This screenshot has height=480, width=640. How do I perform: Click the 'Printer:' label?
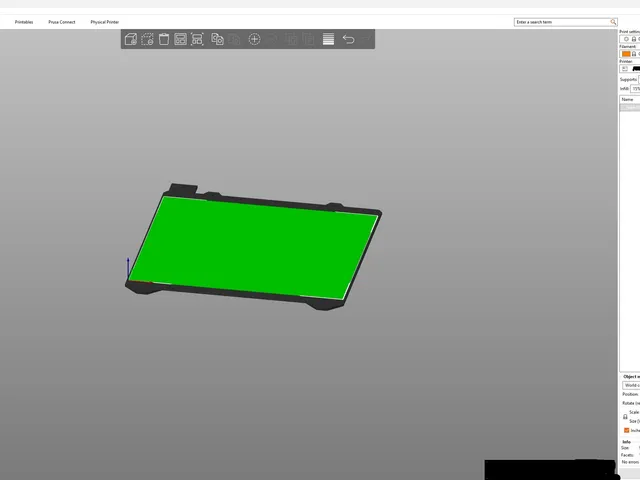[626, 61]
